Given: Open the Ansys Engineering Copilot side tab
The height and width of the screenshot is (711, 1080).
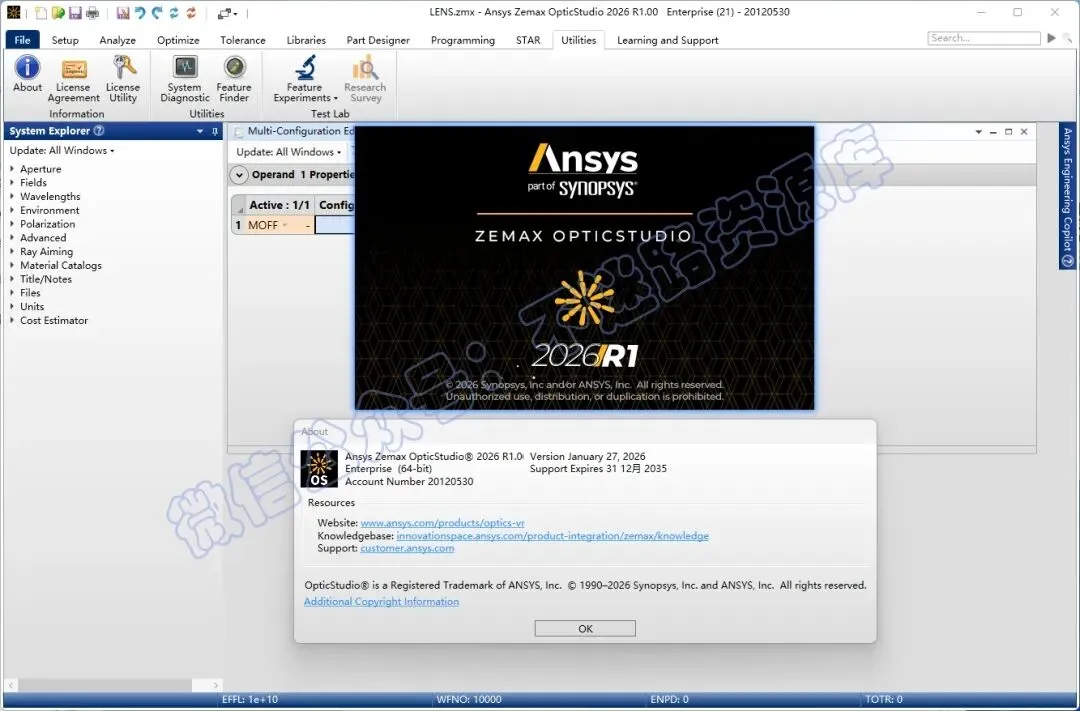Looking at the screenshot, I should coord(1068,196).
